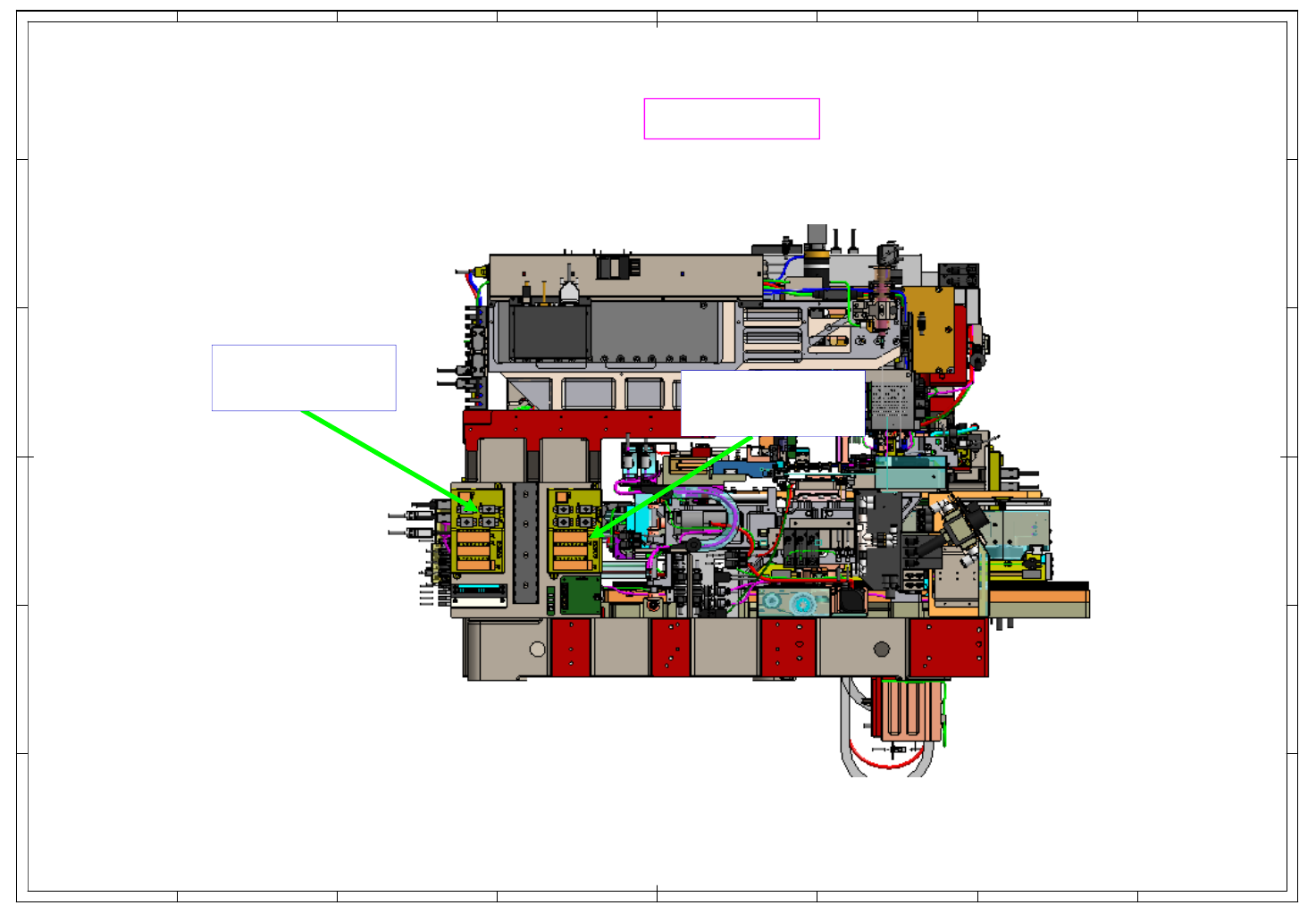
Task: Select the empty magenta-bordered text box
Action: (732, 119)
